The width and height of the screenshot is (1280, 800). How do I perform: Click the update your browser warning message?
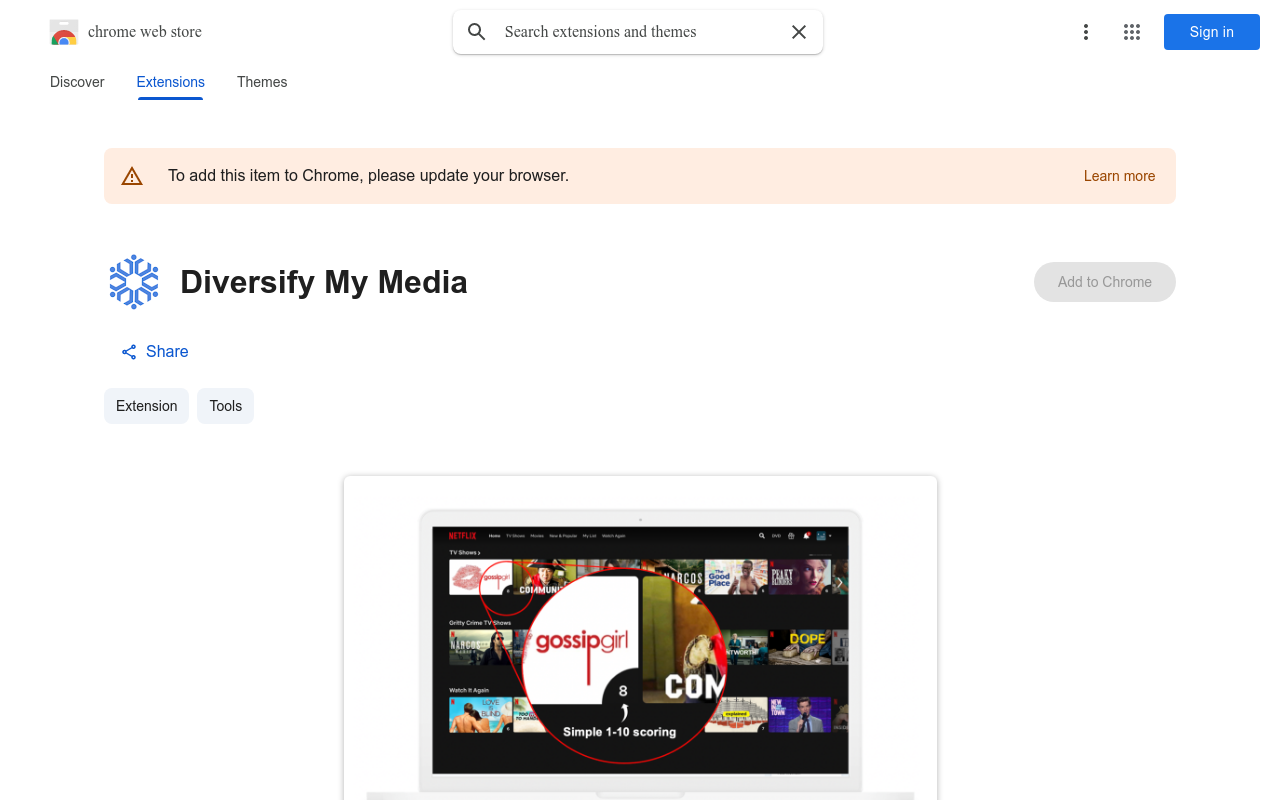[368, 176]
